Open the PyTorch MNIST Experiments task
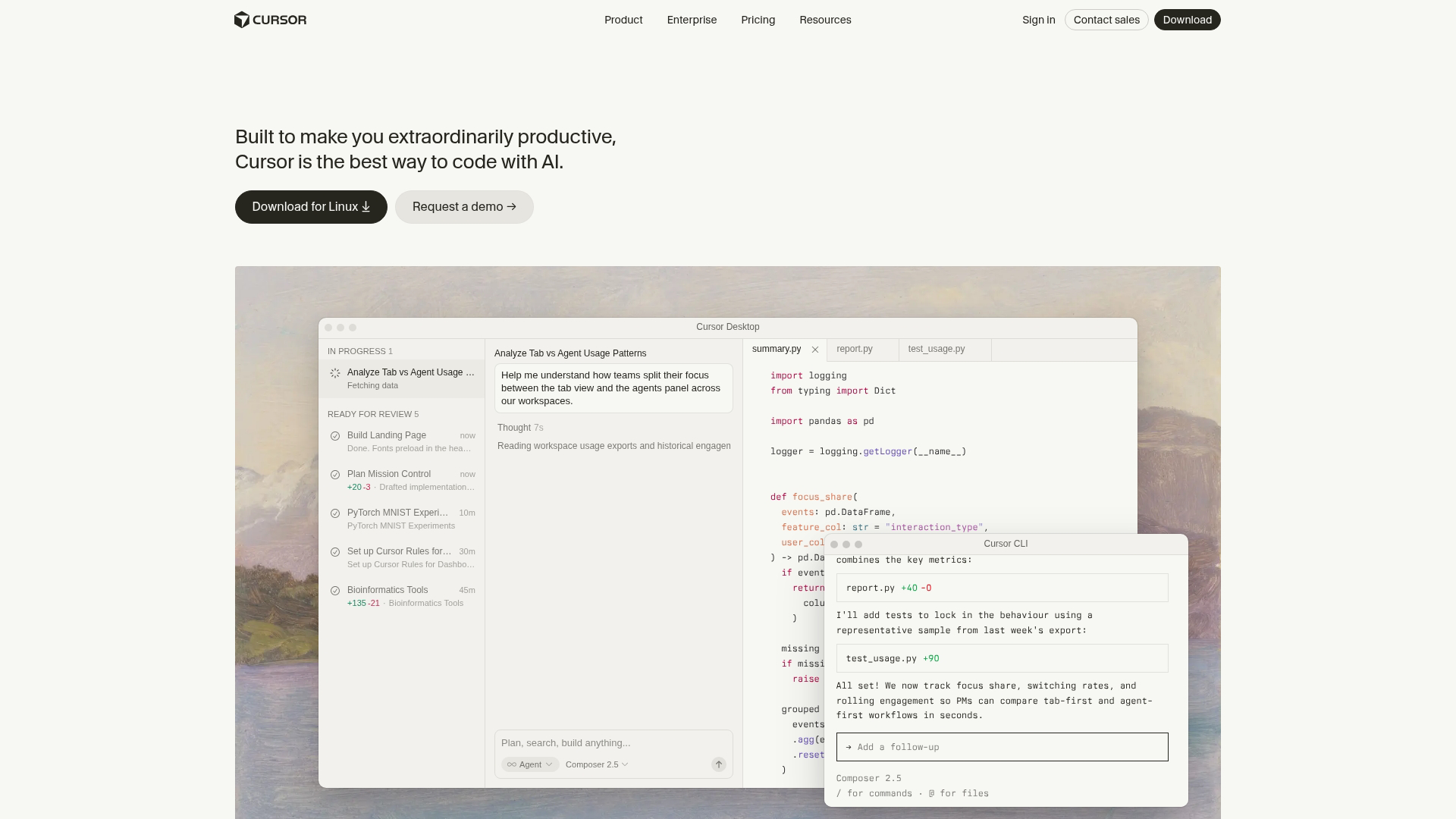 pyautogui.click(x=402, y=519)
